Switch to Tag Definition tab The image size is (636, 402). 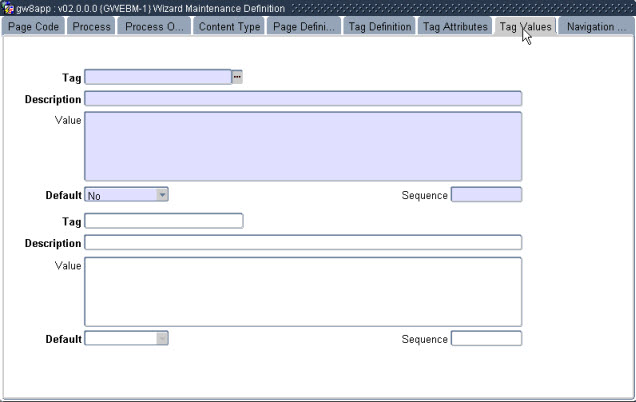[380, 27]
